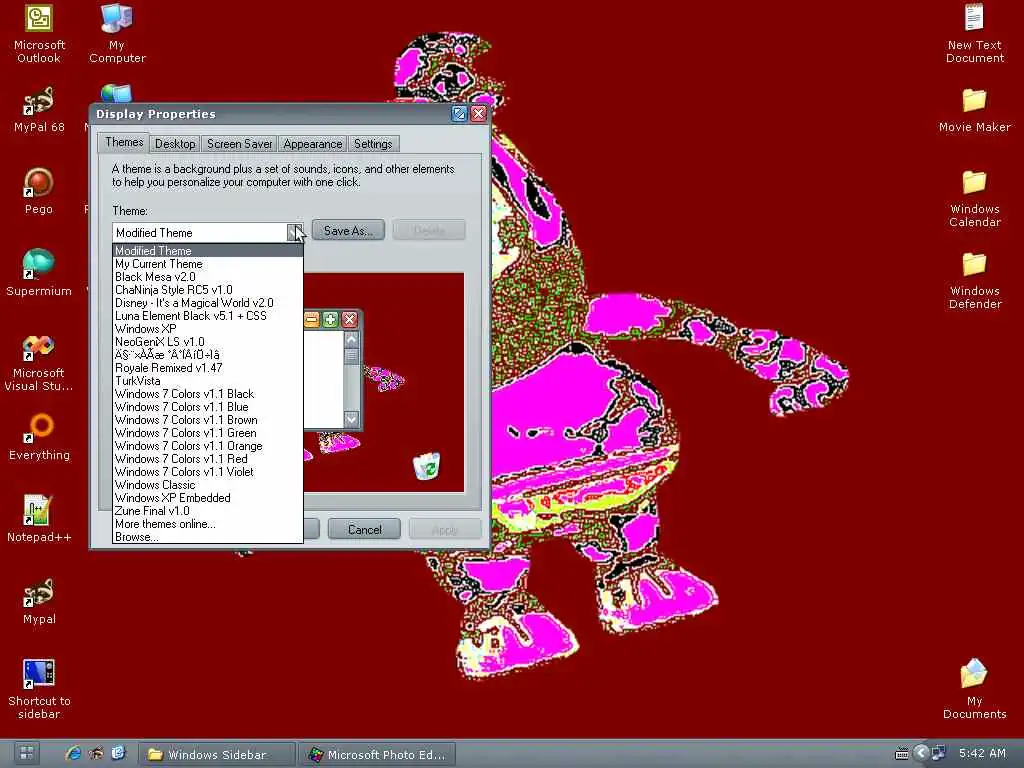Viewport: 1024px width, 768px height.
Task: Collapse the Theme dropdown arrow
Action: click(x=295, y=232)
